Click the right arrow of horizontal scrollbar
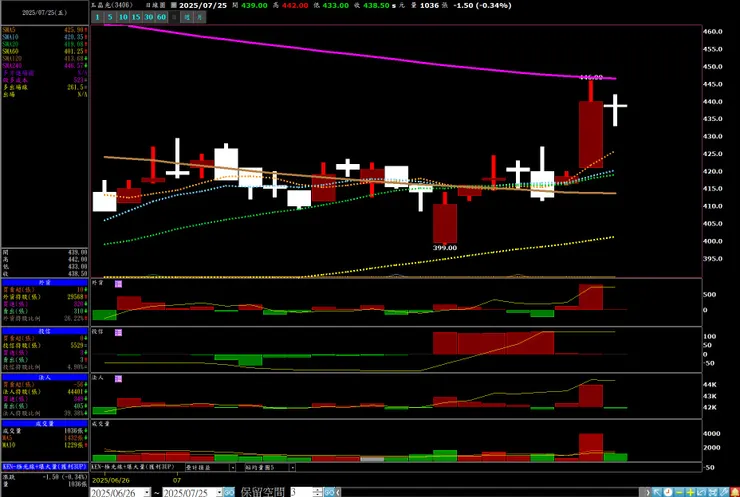The image size is (740, 497). point(648,492)
